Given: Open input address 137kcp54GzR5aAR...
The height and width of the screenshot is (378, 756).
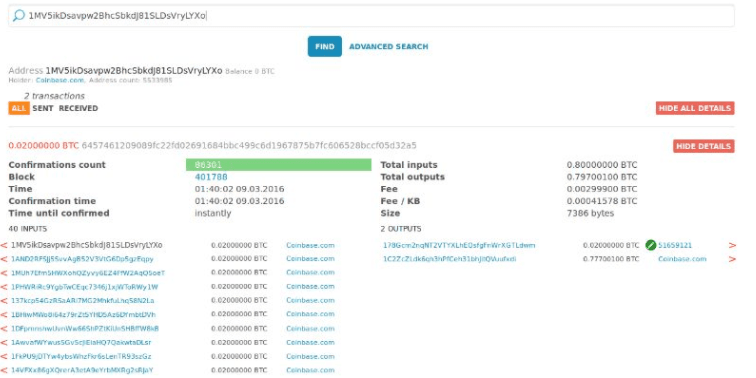Looking at the screenshot, I should (x=82, y=301).
